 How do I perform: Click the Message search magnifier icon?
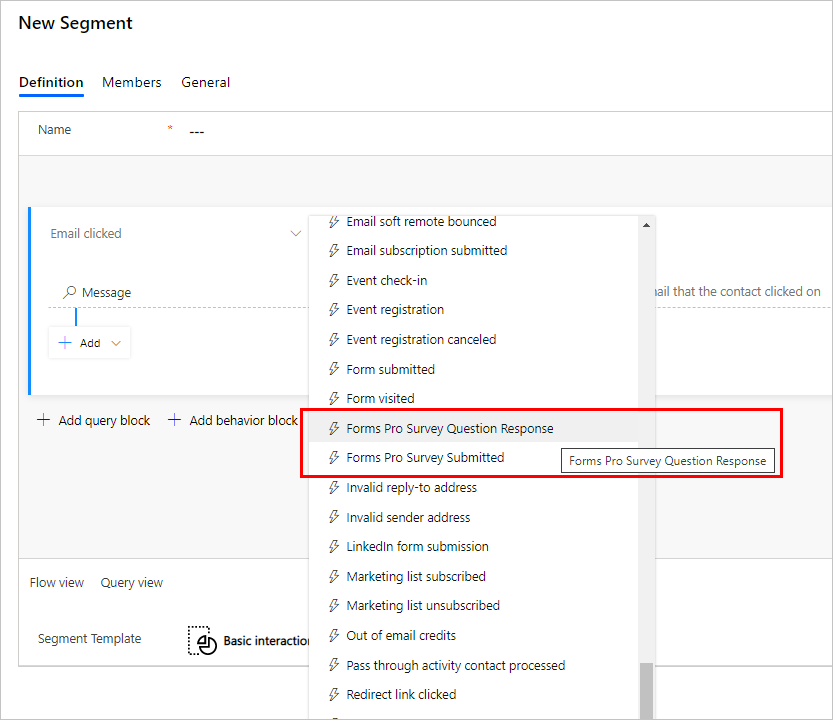pos(70,292)
